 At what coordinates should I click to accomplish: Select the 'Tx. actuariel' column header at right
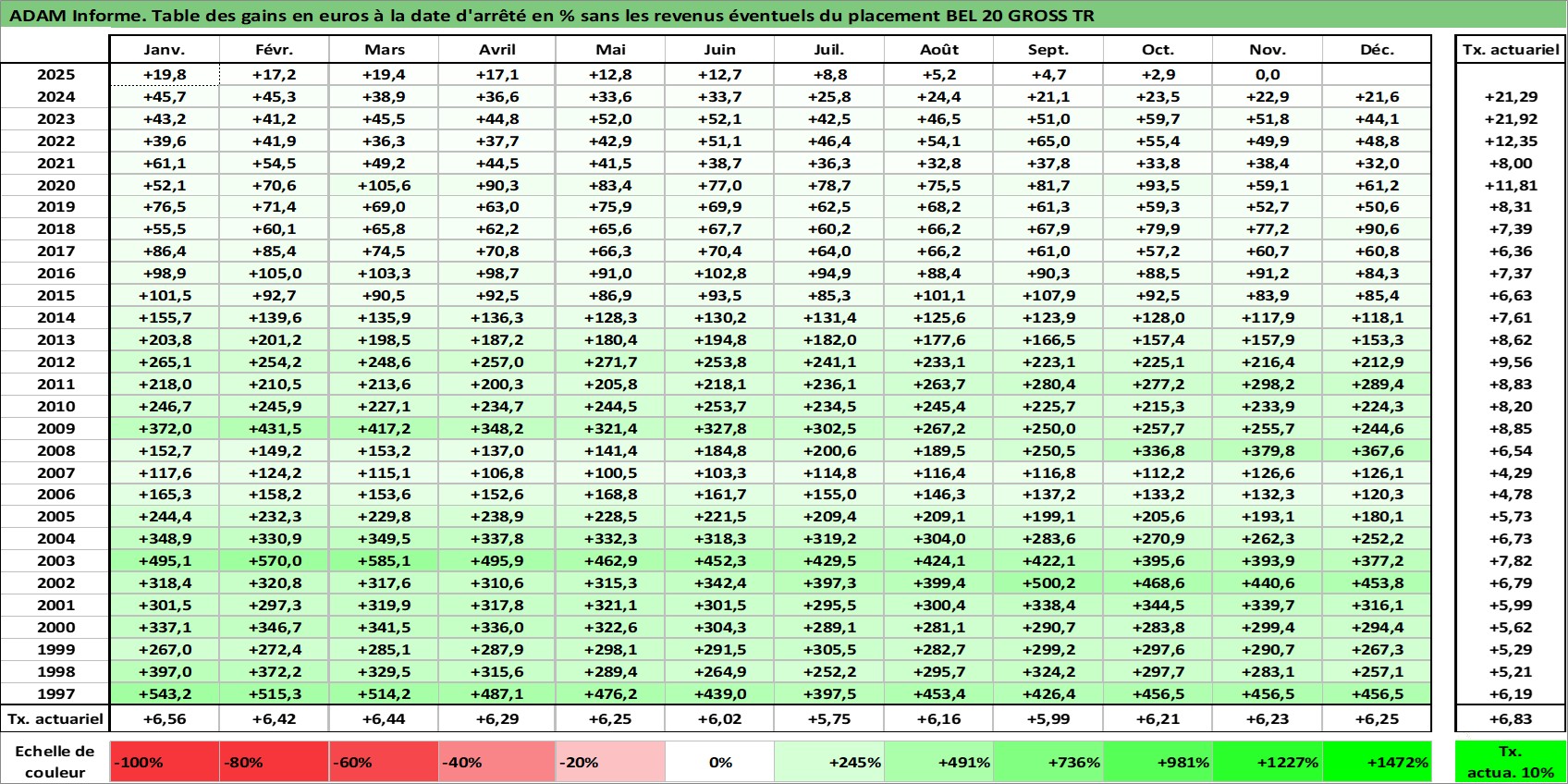1511,50
